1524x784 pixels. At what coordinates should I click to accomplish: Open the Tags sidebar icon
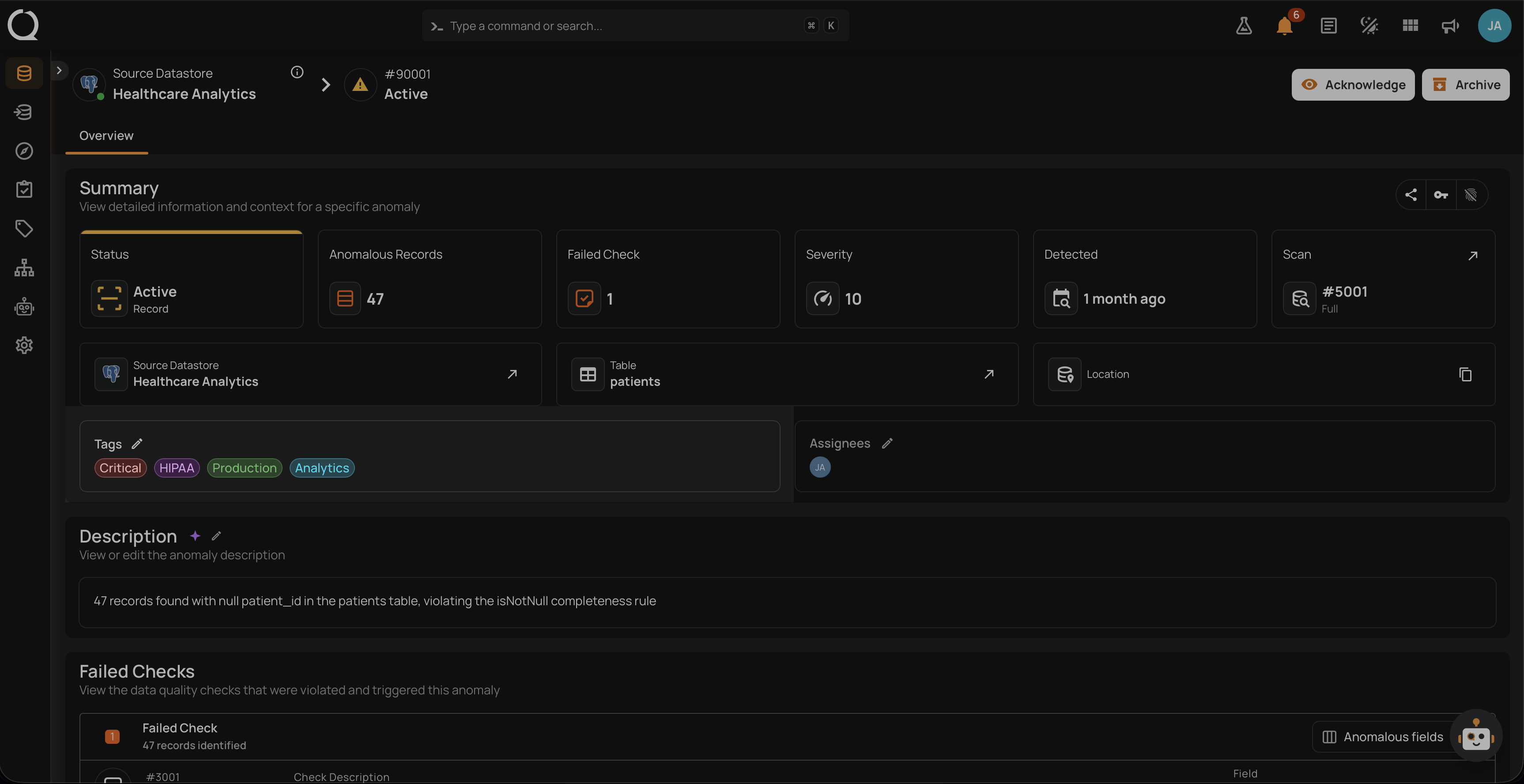(x=24, y=228)
